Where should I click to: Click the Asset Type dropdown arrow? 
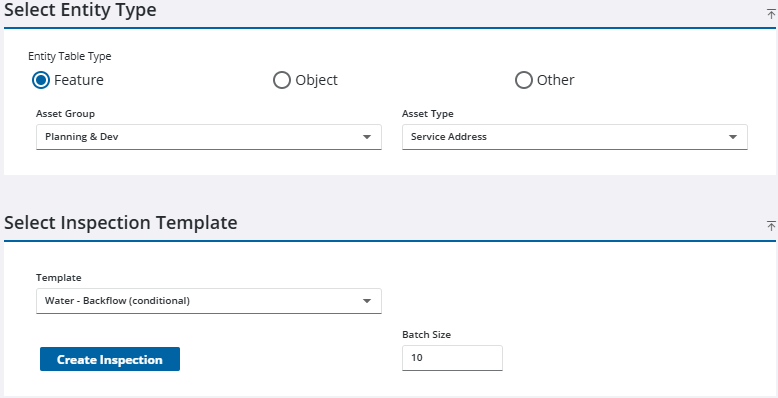(x=732, y=137)
